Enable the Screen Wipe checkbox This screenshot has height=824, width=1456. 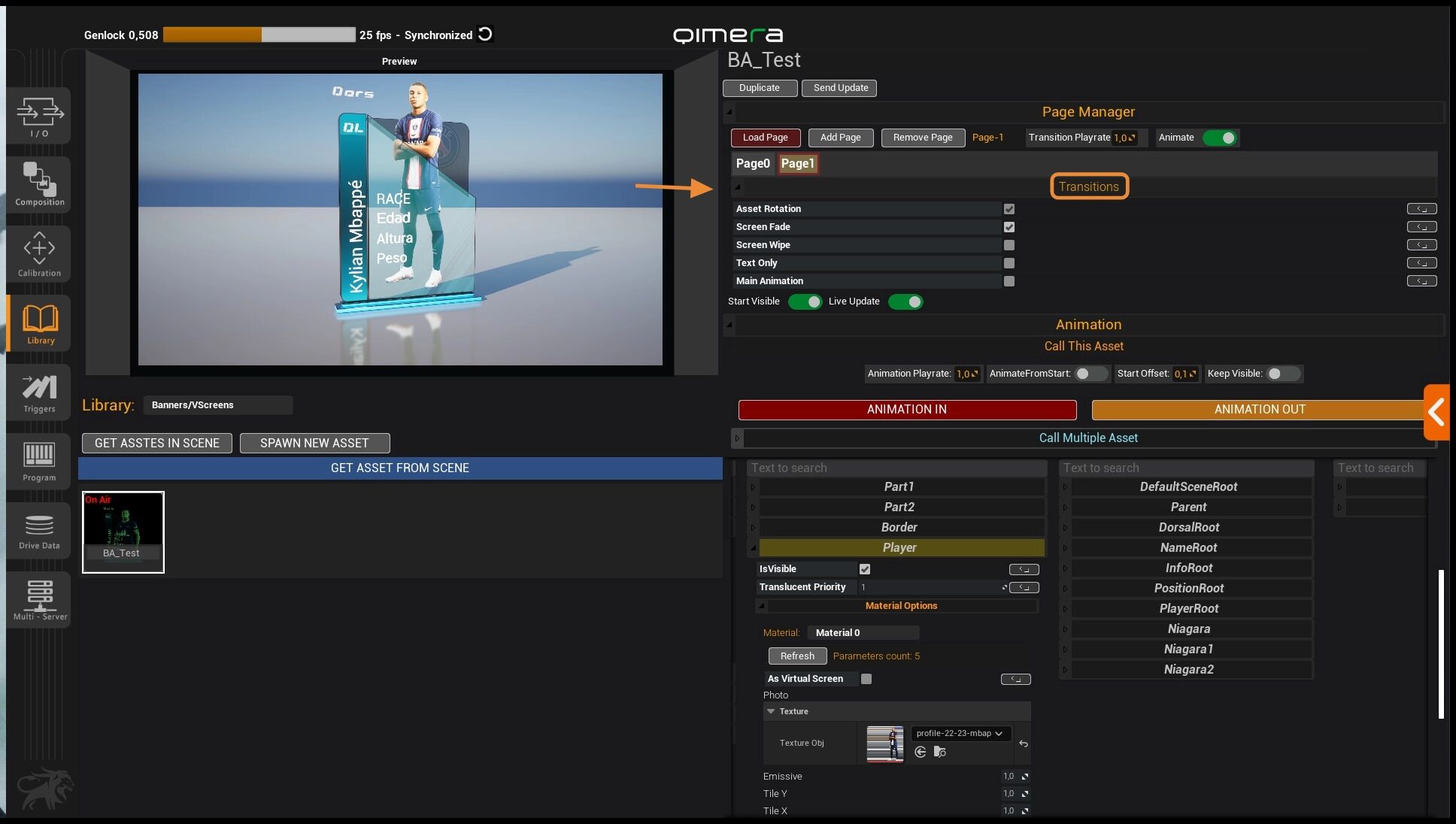pos(1009,245)
